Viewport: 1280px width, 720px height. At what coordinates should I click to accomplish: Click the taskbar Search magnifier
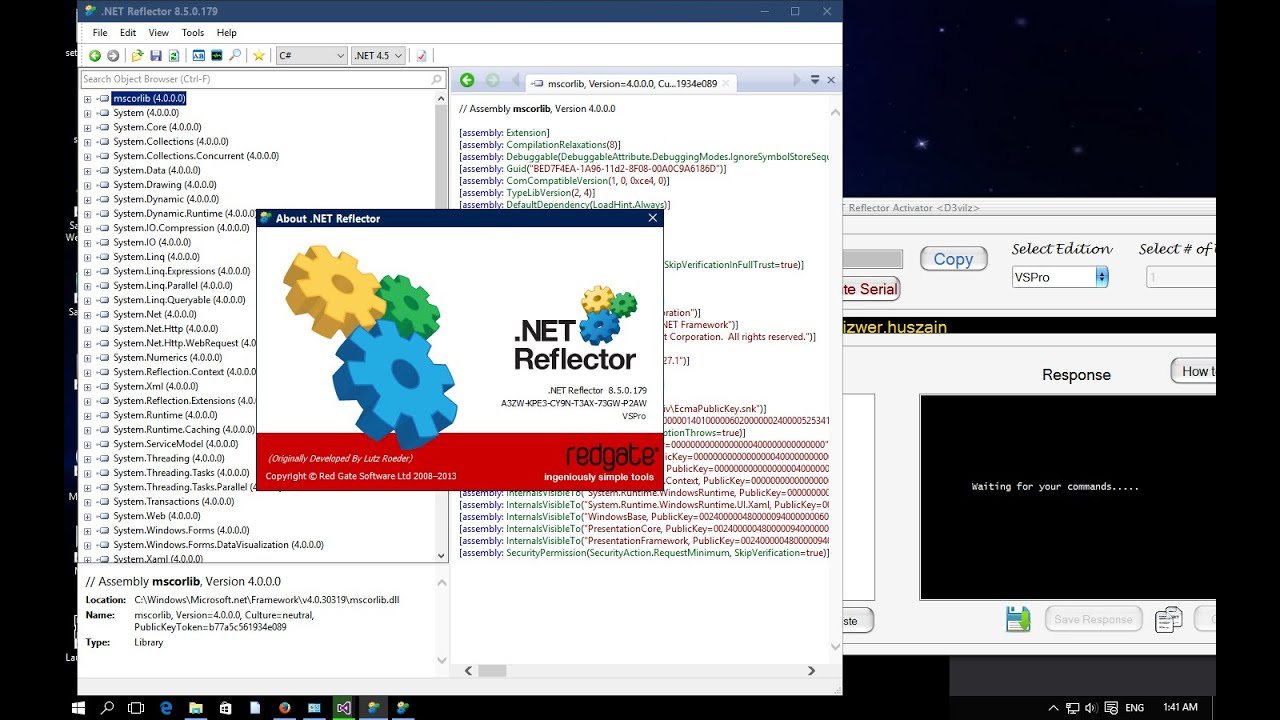coord(107,707)
